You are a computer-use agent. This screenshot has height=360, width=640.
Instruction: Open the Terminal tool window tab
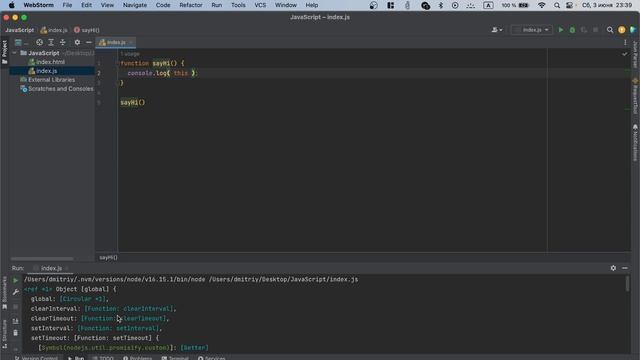175,358
